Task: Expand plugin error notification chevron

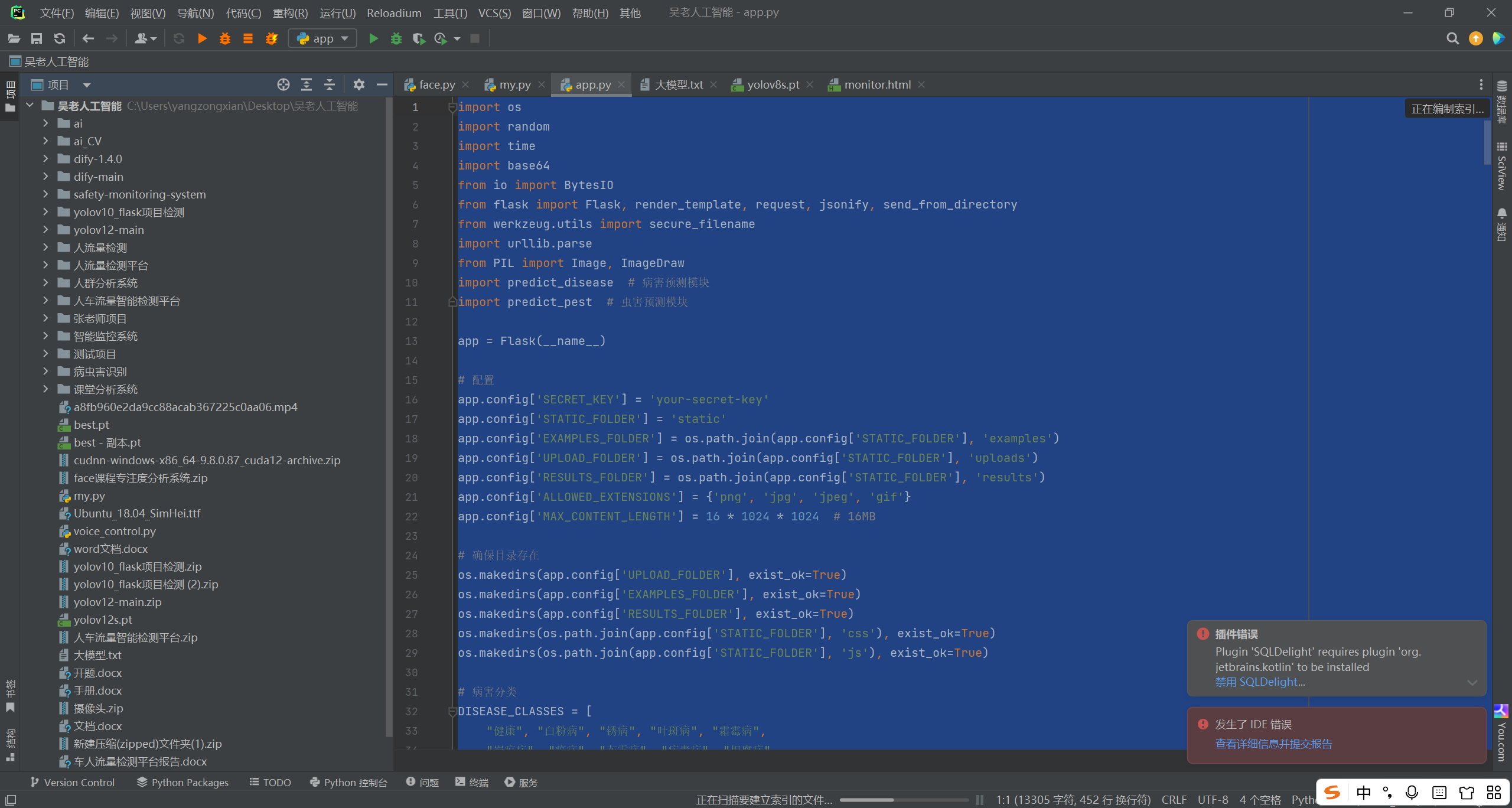Action: (x=1472, y=682)
